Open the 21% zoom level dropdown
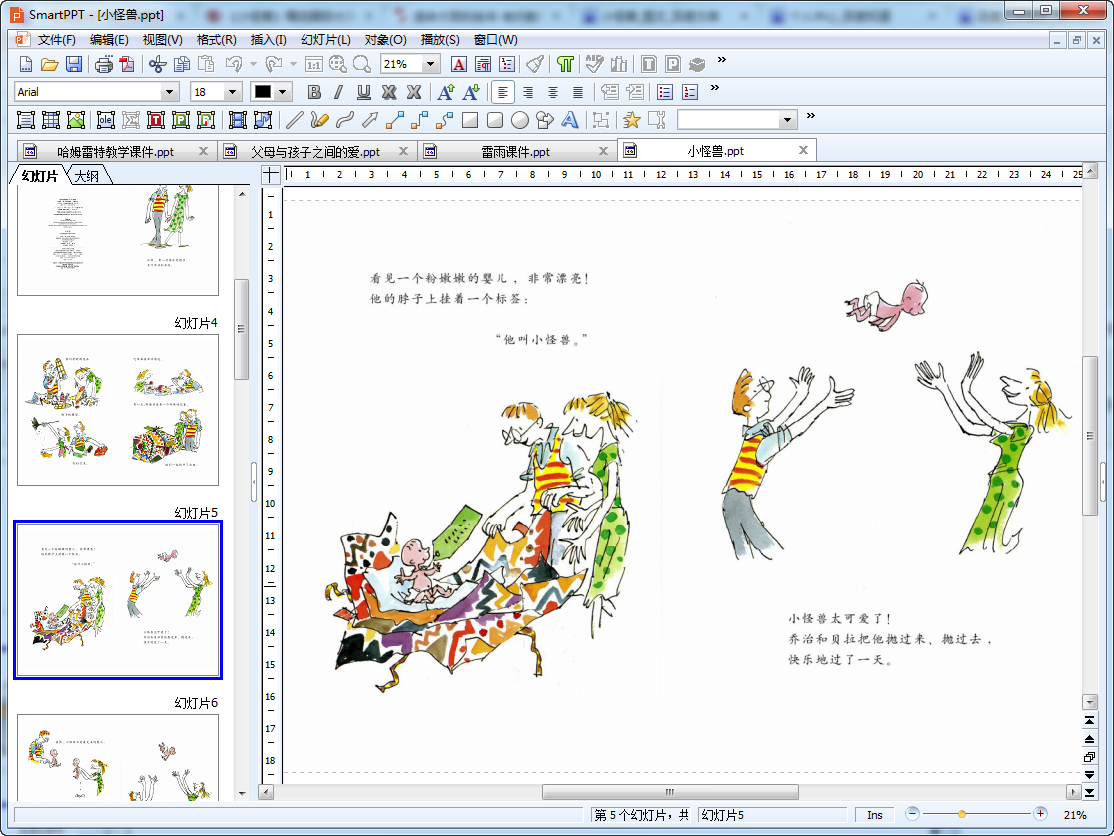Viewport: 1114px width, 836px height. point(430,65)
